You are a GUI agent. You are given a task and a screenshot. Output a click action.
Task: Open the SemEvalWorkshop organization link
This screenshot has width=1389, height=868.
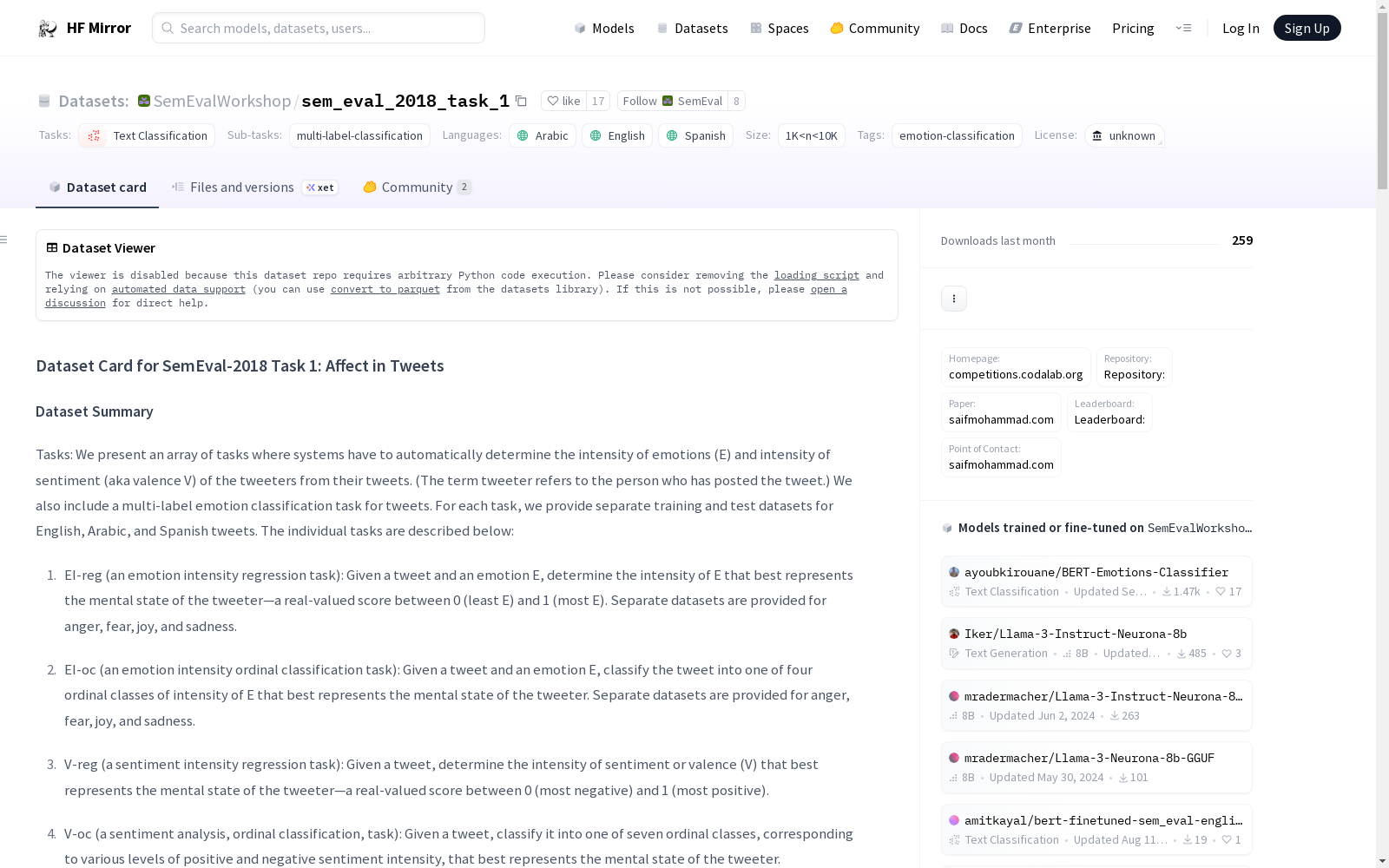(222, 101)
